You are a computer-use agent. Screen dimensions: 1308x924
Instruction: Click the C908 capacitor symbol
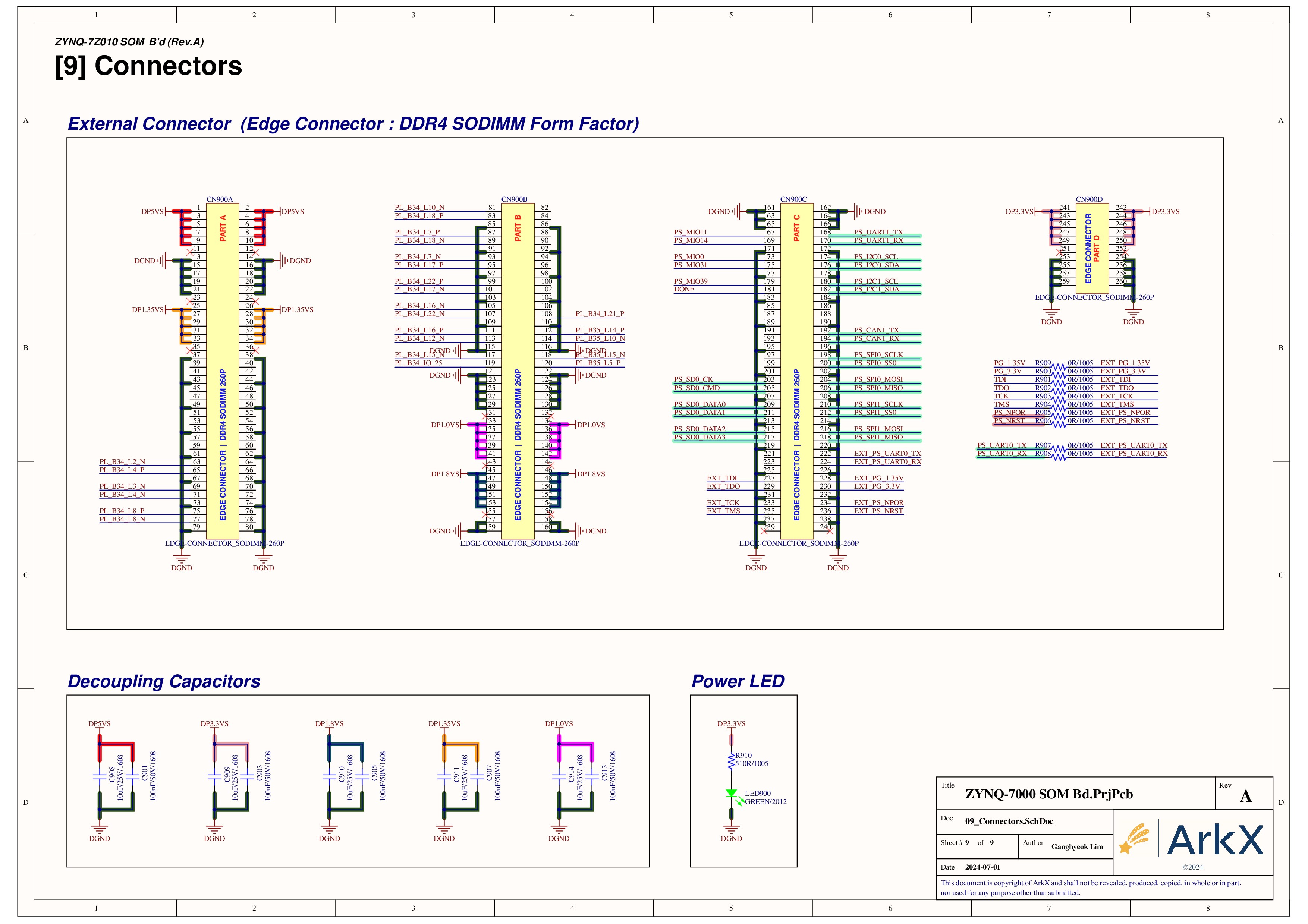point(100,776)
